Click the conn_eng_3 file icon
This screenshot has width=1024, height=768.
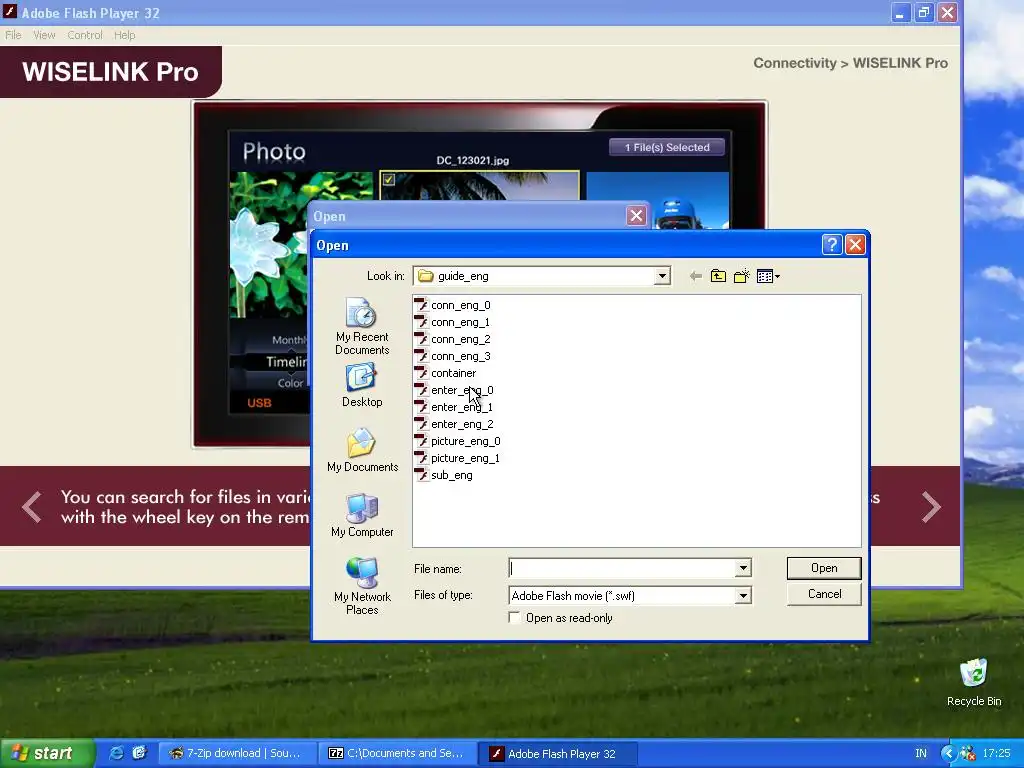click(421, 356)
